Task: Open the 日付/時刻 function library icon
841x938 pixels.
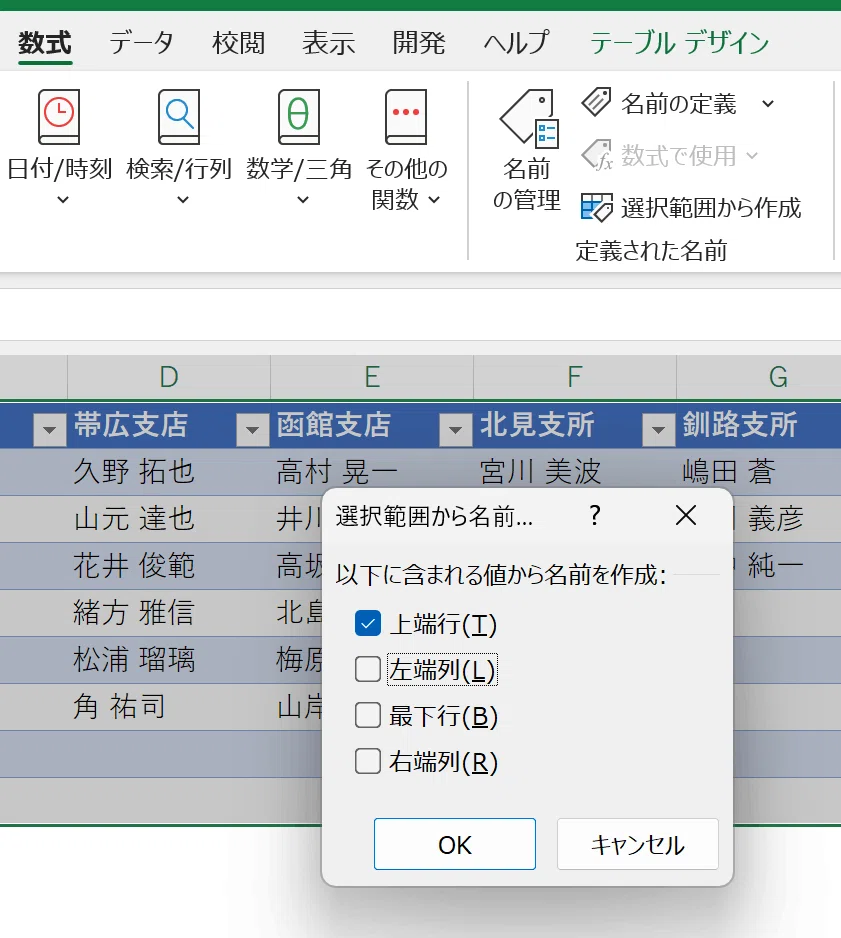Action: coord(59,117)
